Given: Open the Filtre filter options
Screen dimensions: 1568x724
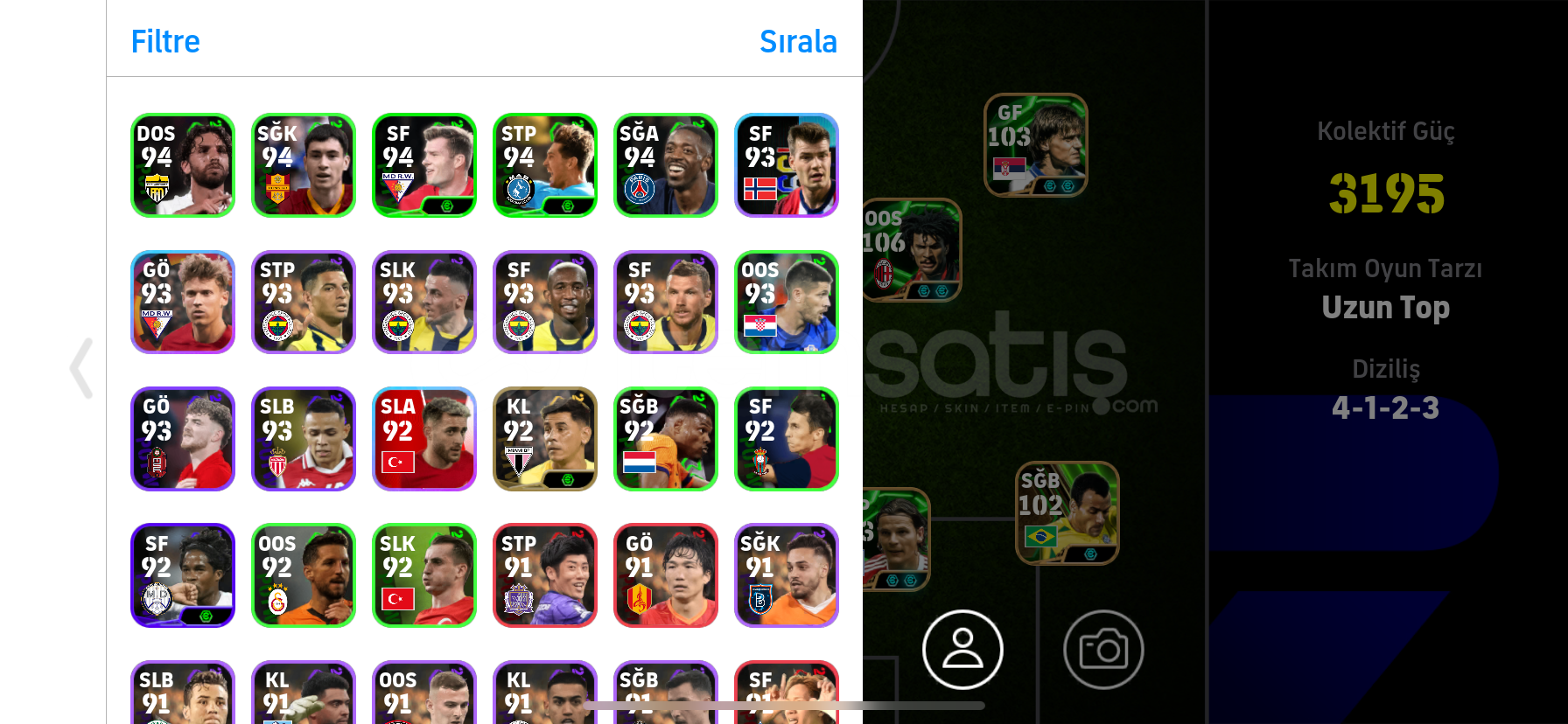Looking at the screenshot, I should 165,41.
